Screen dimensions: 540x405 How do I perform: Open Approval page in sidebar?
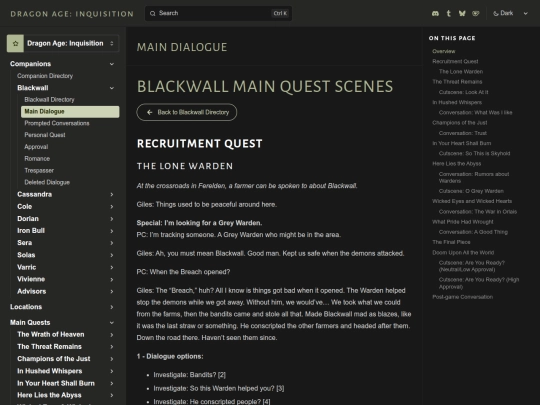pyautogui.click(x=36, y=147)
